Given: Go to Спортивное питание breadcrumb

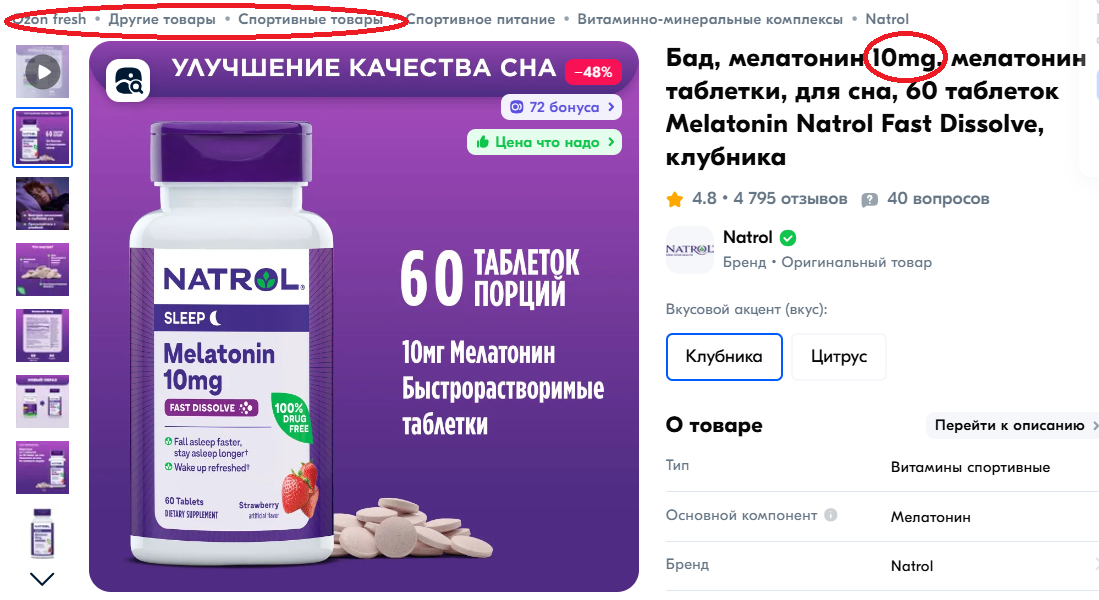Looking at the screenshot, I should click(x=481, y=20).
